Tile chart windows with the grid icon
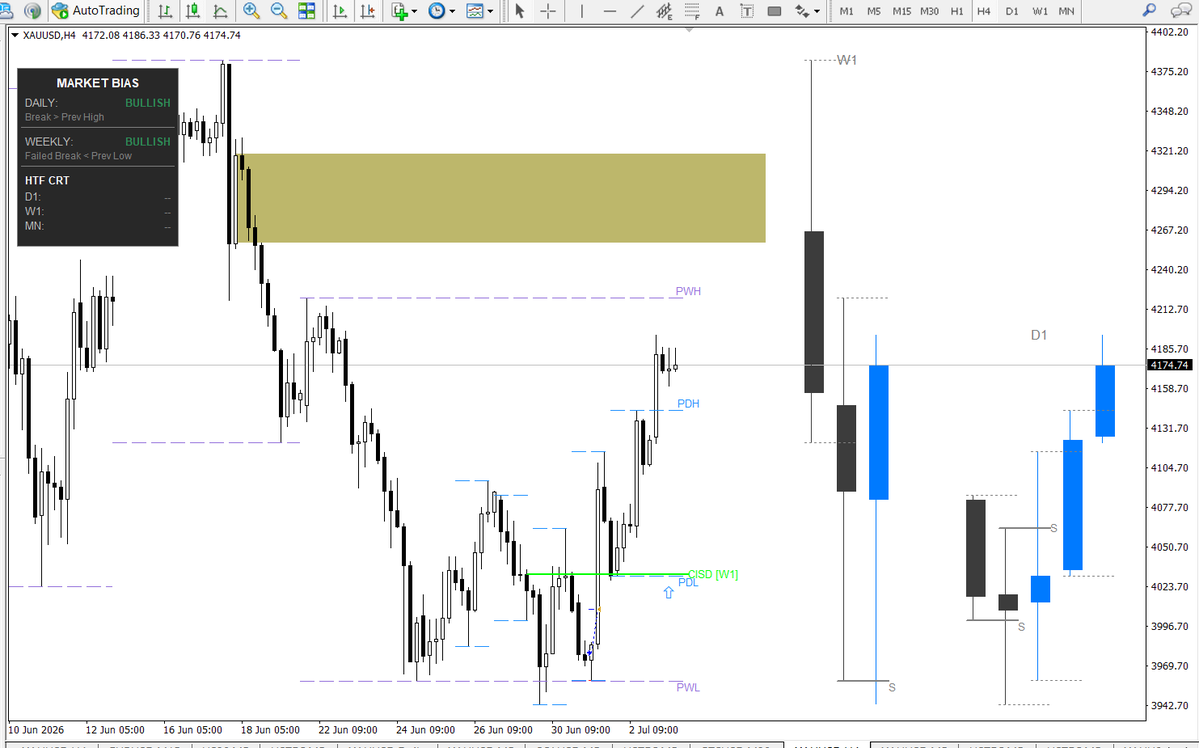This screenshot has width=1199, height=748. (x=307, y=11)
